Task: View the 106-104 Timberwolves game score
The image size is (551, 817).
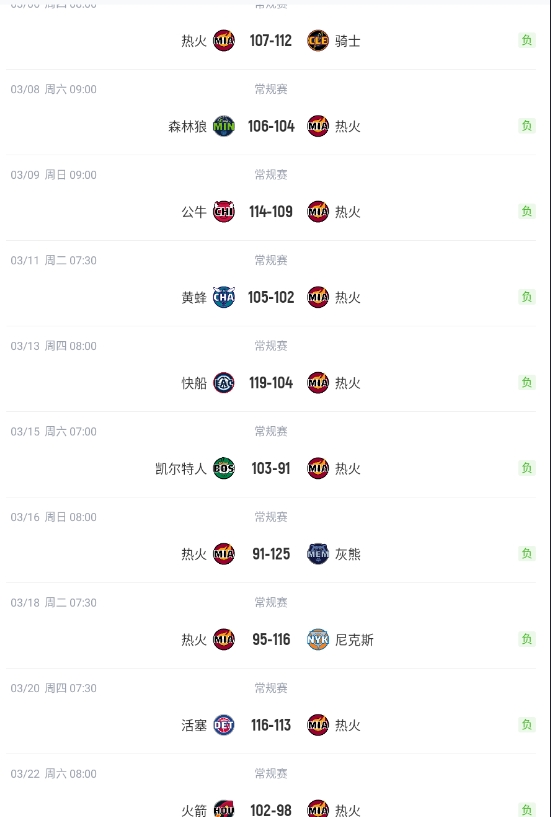Action: 271,126
